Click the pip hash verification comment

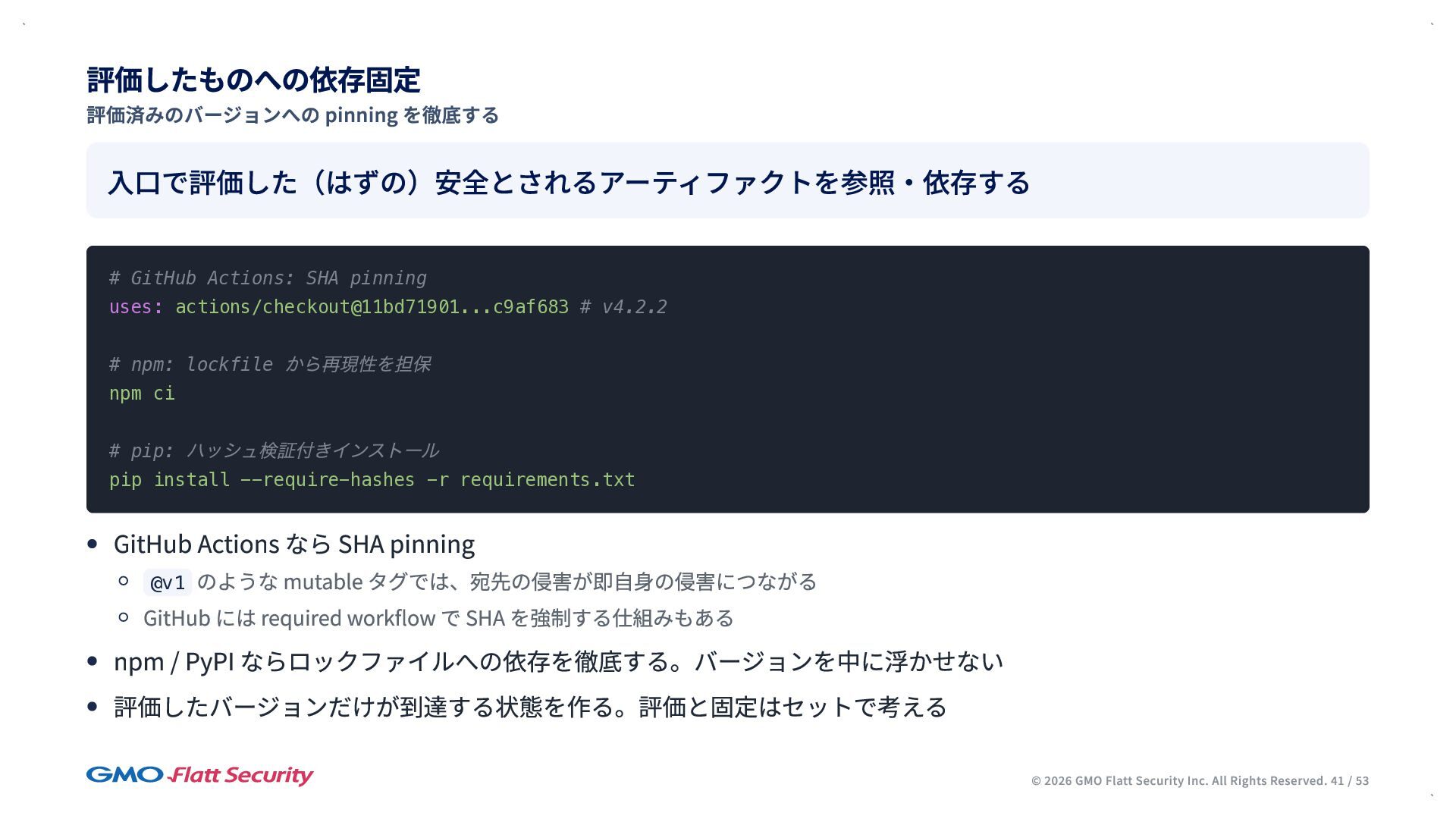[274, 451]
